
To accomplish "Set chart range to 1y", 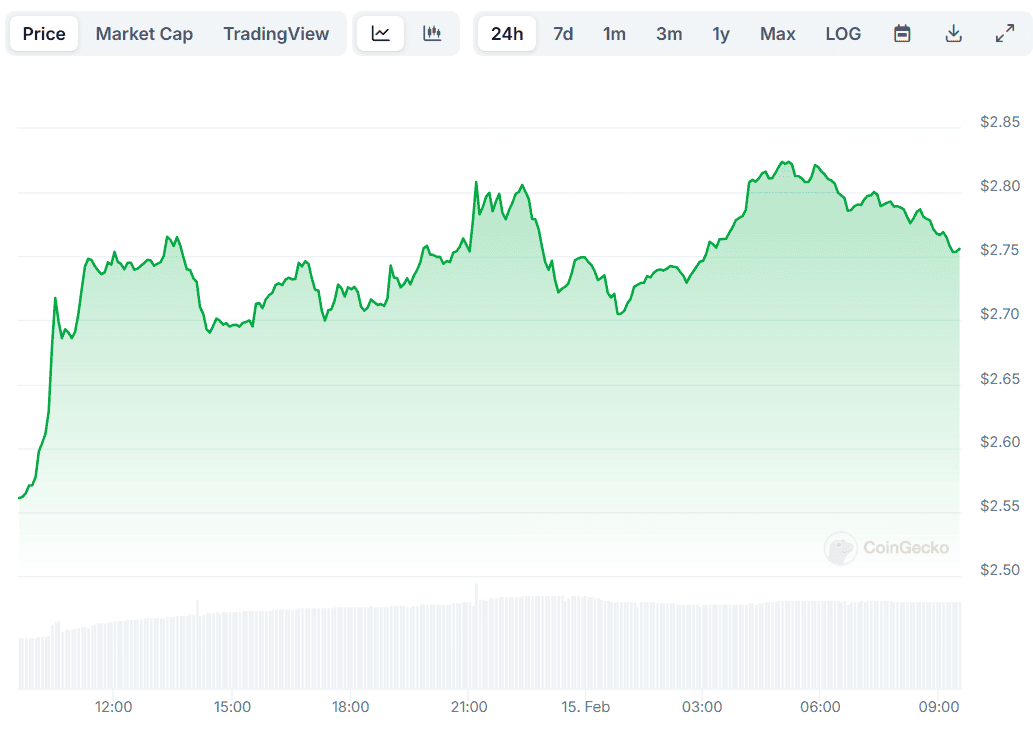I will [721, 34].
